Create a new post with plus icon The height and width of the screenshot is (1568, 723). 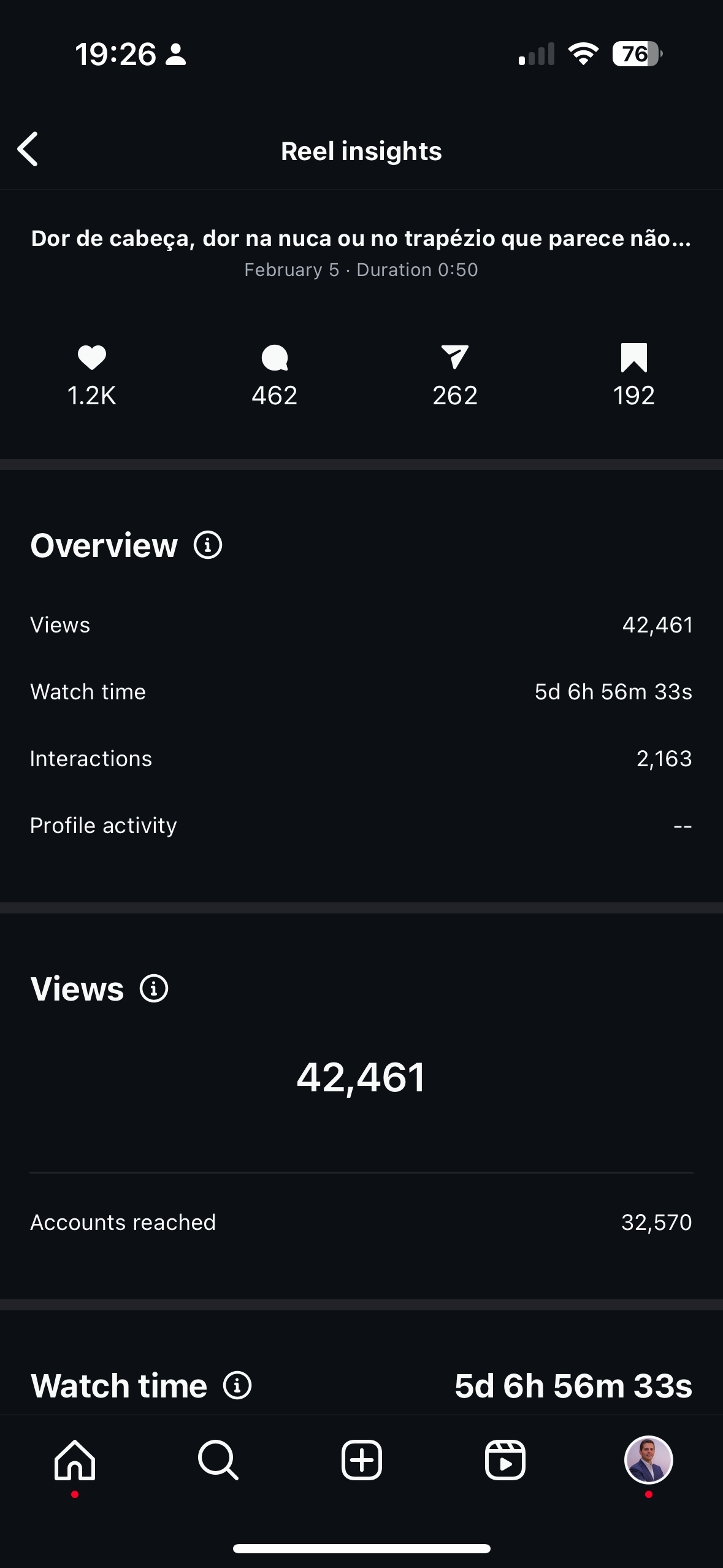362,1460
